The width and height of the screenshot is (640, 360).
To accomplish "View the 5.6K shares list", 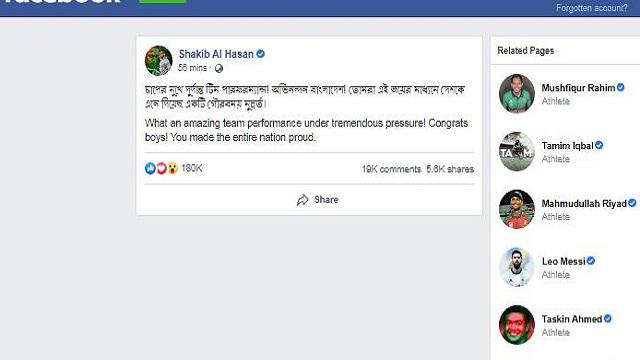I will point(450,169).
